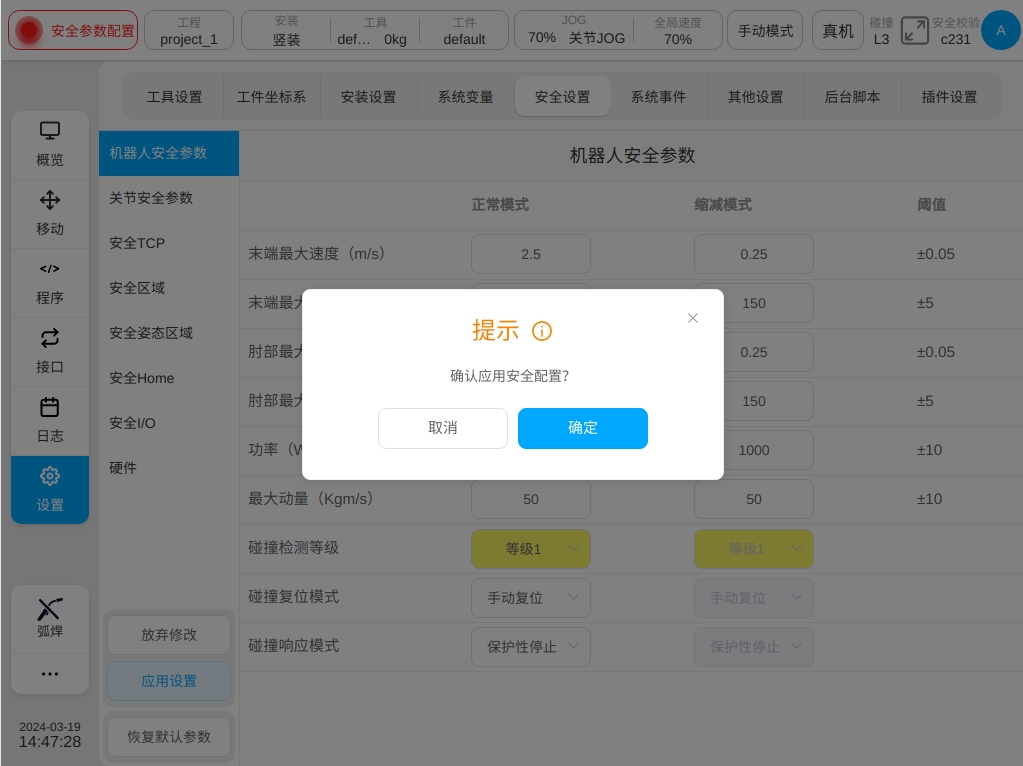Open the 移动 move panel icon
1023x766 pixels.
click(x=50, y=200)
